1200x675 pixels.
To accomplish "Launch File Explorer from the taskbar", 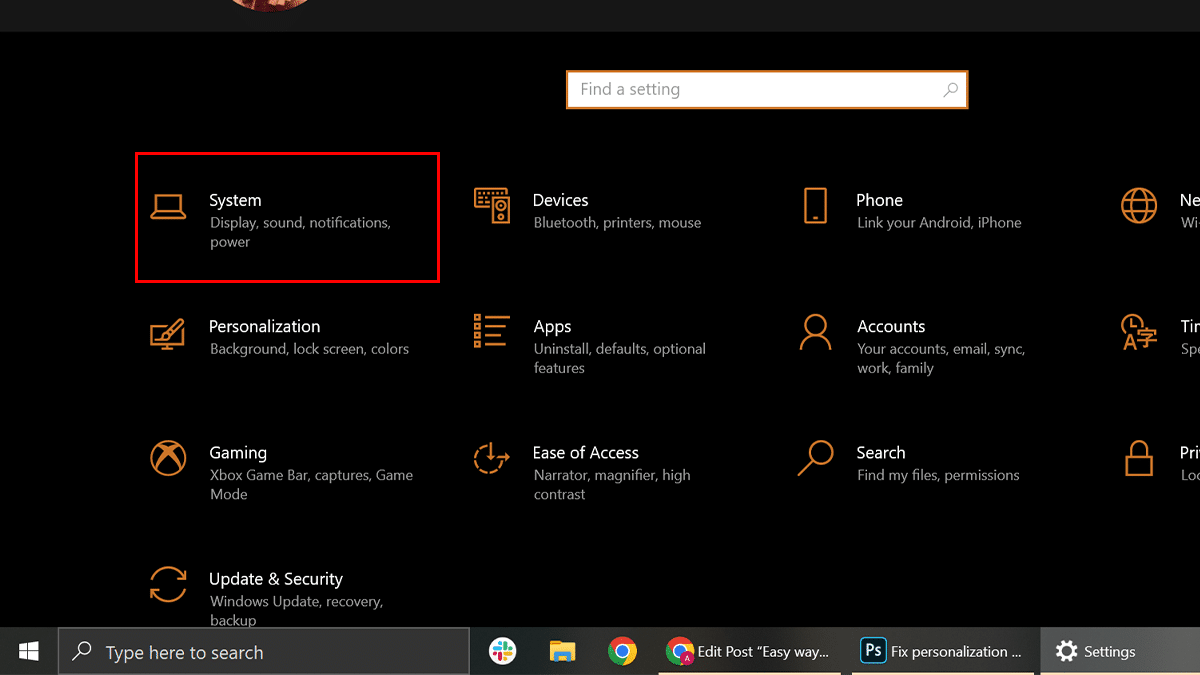I will [562, 652].
